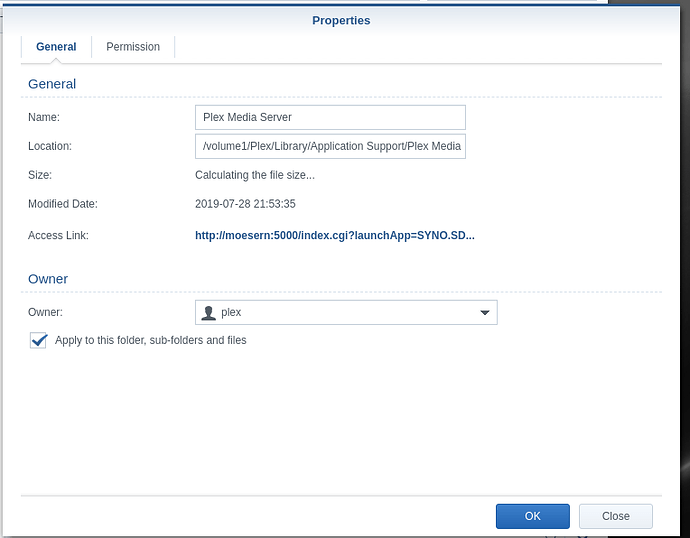
Task: Switch to the Permission tab
Action: [x=133, y=47]
